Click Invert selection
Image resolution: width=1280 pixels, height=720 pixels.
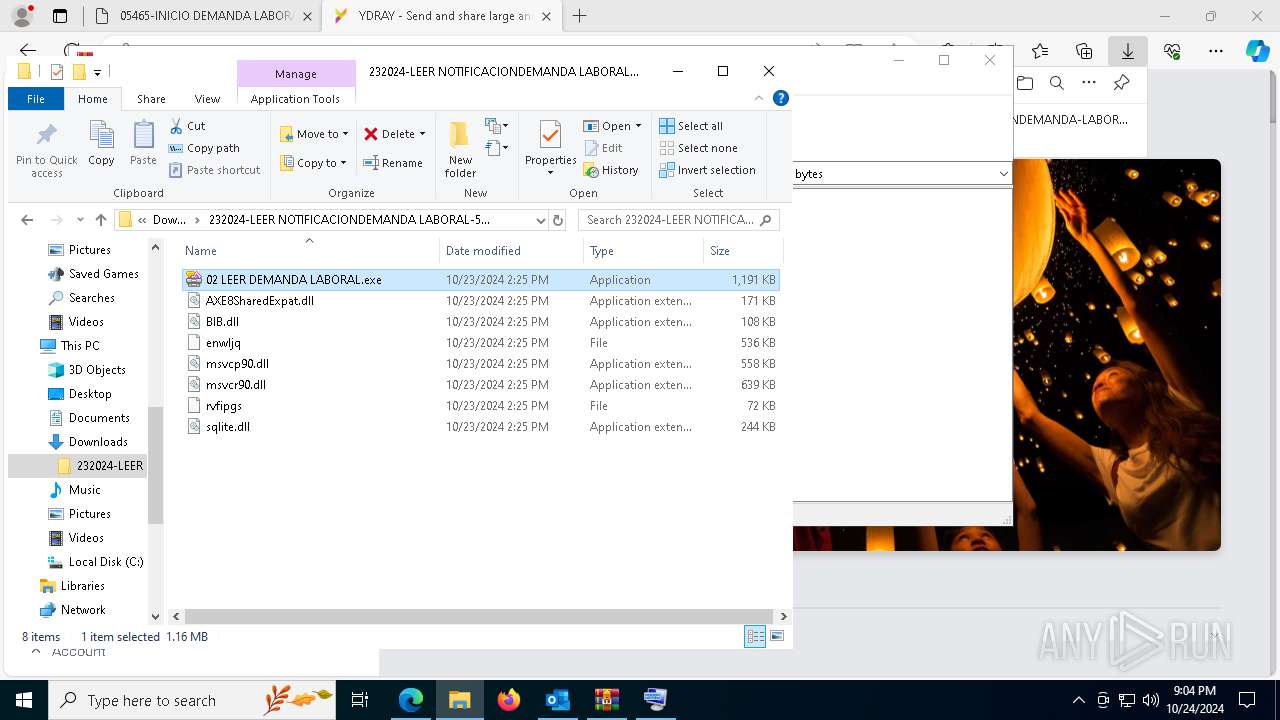pos(707,170)
